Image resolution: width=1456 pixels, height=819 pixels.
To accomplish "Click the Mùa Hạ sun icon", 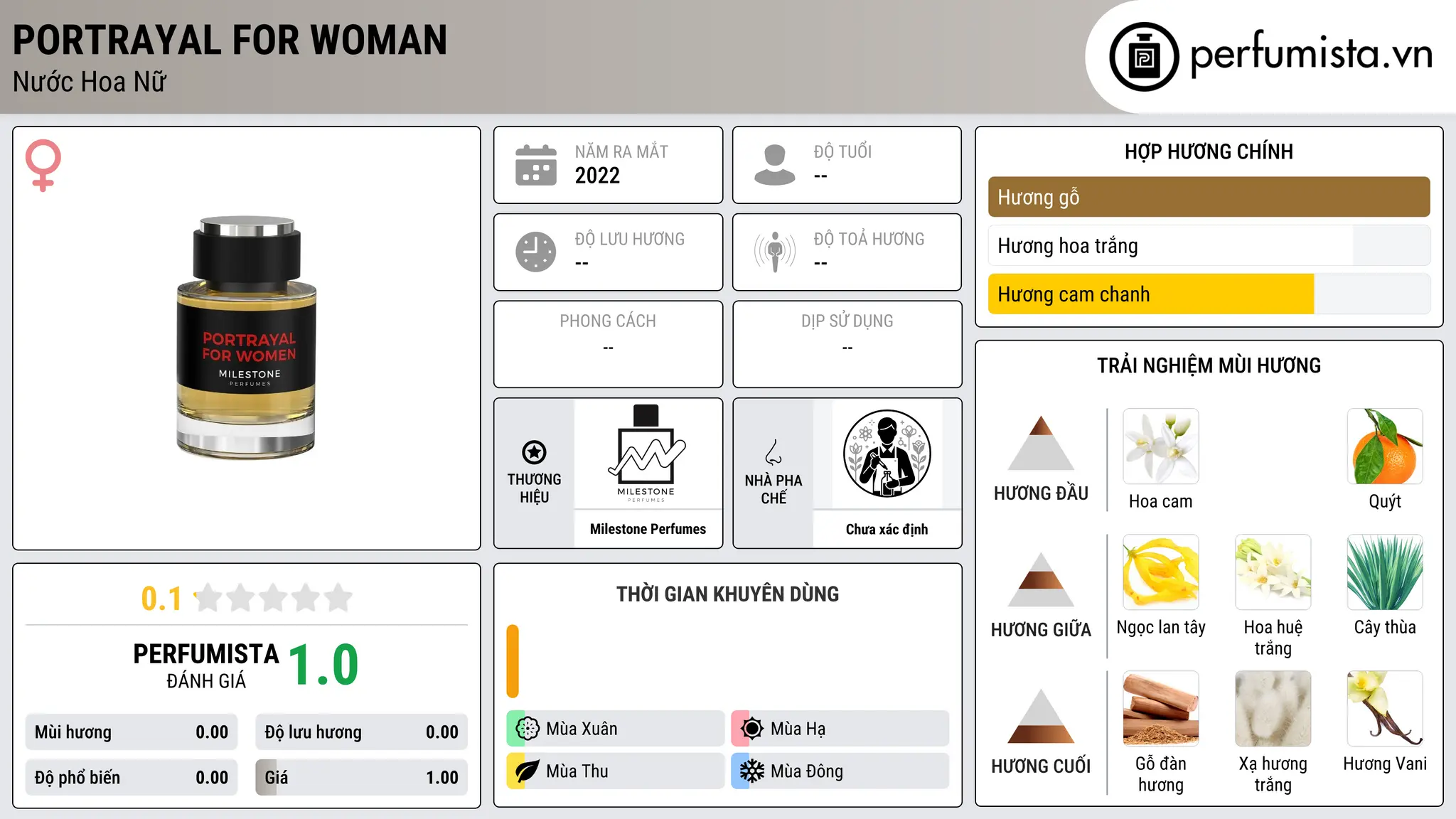I will [x=752, y=729].
